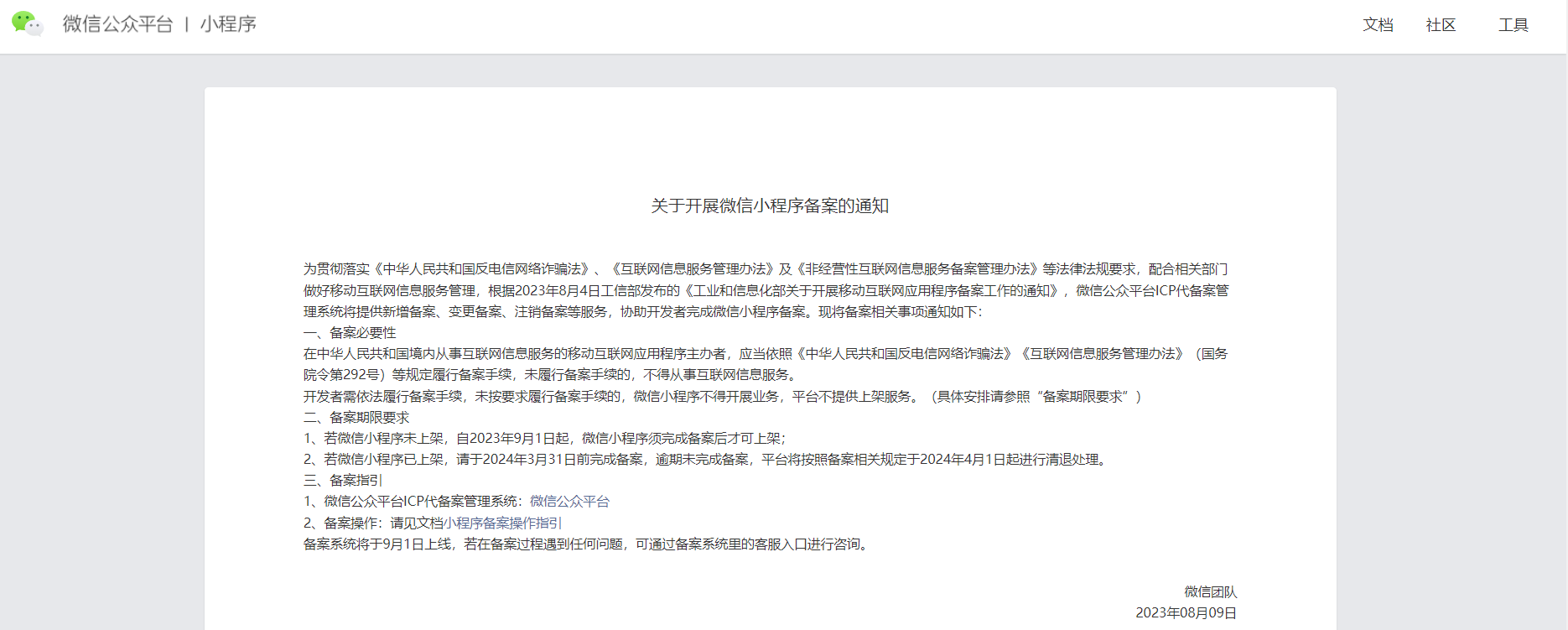The height and width of the screenshot is (630, 1568).
Task: Click the heading 一、备案必要性
Action: 350,333
